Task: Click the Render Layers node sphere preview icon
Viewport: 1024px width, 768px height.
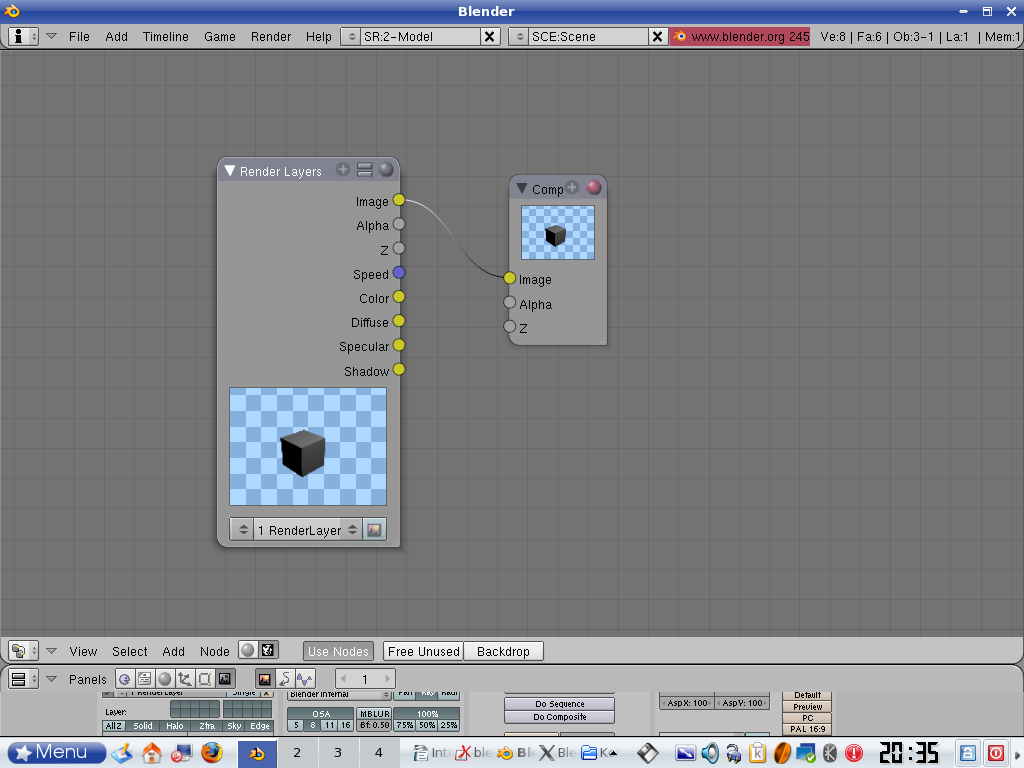Action: point(386,170)
